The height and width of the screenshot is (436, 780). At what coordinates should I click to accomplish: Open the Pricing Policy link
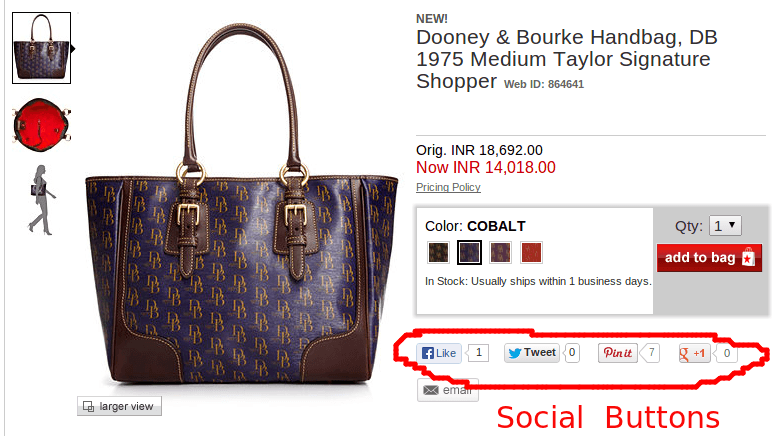coord(448,187)
